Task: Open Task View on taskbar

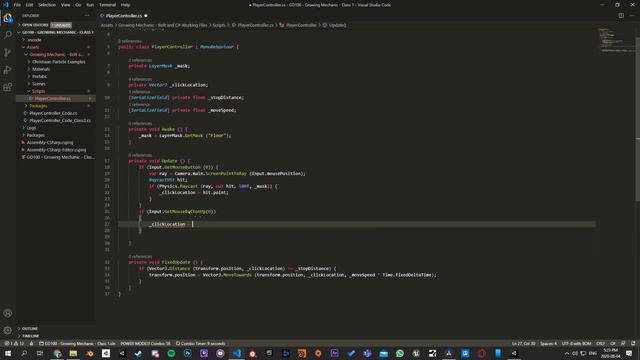Action: click(x=40, y=353)
